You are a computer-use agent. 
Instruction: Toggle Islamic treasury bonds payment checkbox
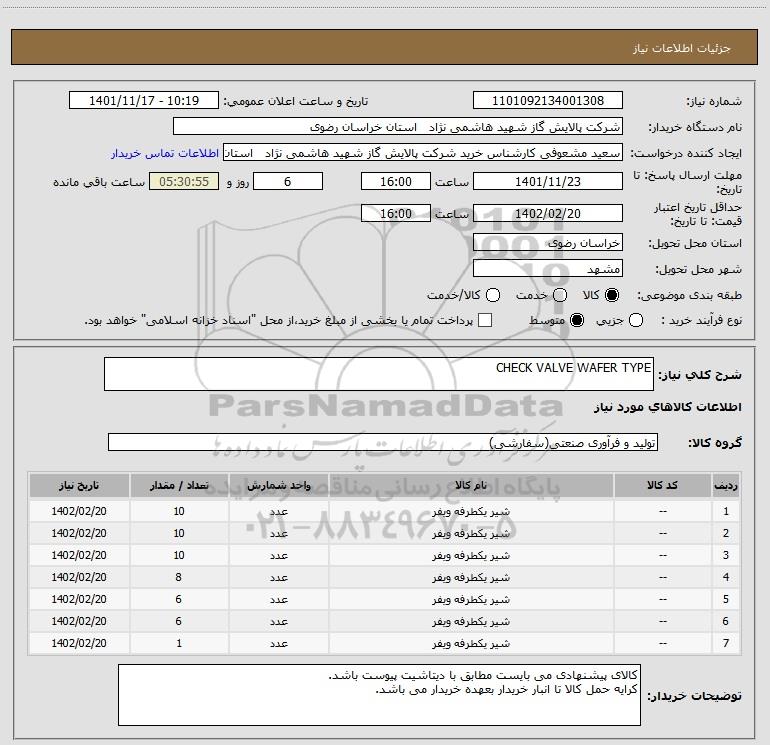pyautogui.click(x=485, y=321)
